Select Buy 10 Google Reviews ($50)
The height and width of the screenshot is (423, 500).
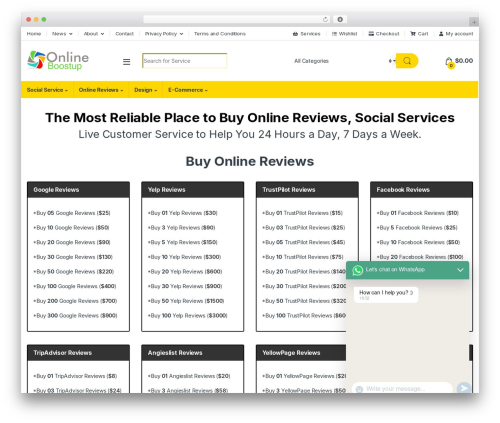[x=71, y=228]
